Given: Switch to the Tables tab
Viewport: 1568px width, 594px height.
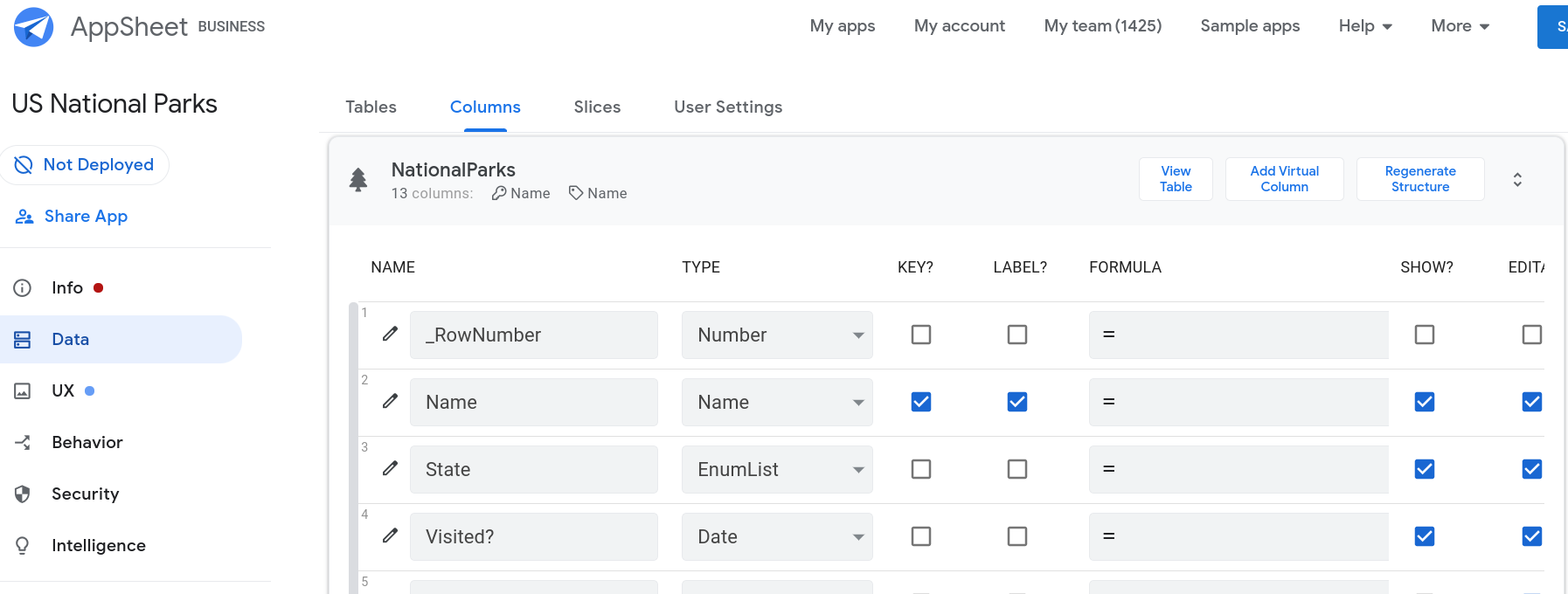Looking at the screenshot, I should pos(371,107).
